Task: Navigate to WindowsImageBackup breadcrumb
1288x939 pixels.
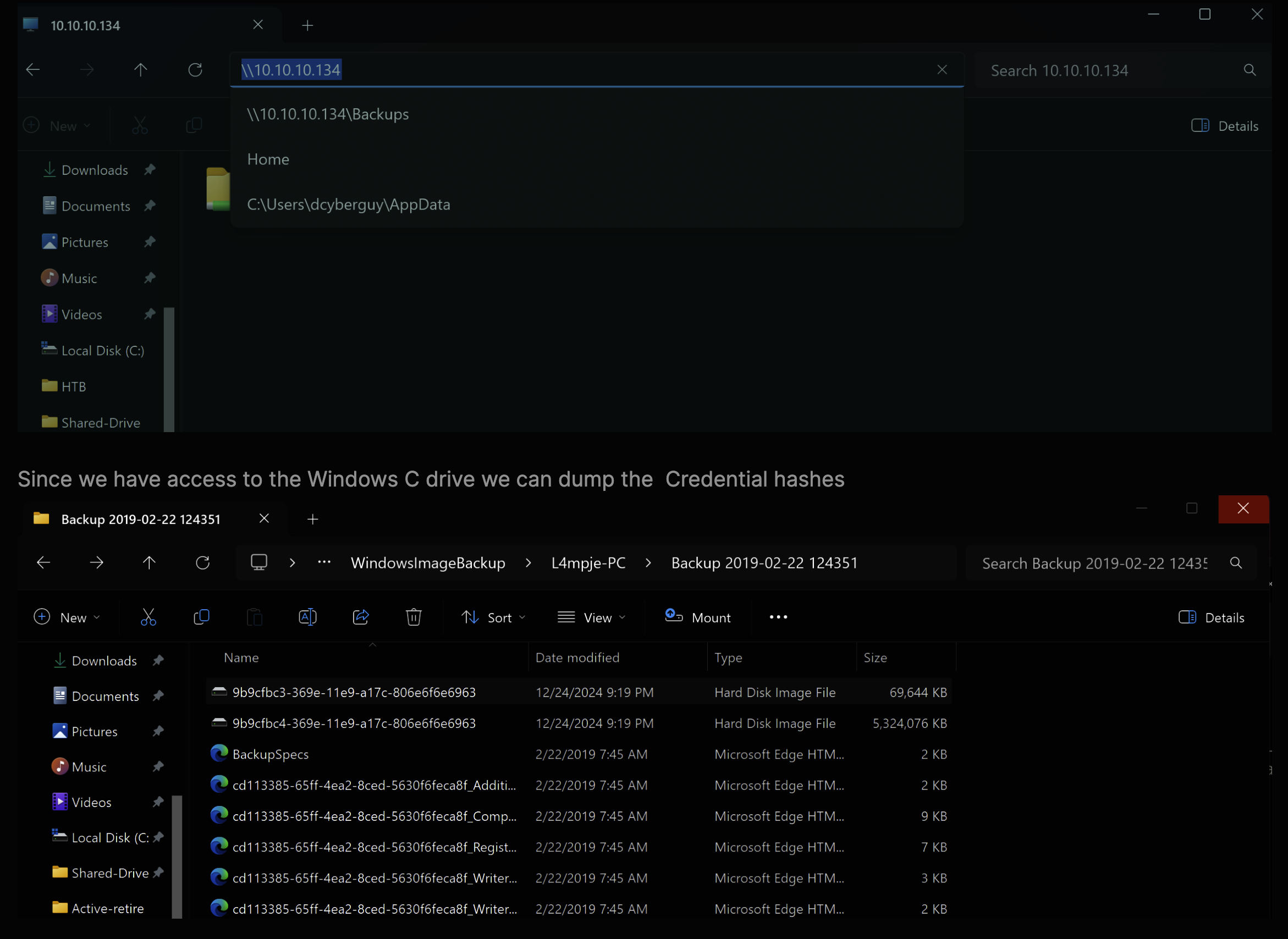Action: [x=428, y=563]
